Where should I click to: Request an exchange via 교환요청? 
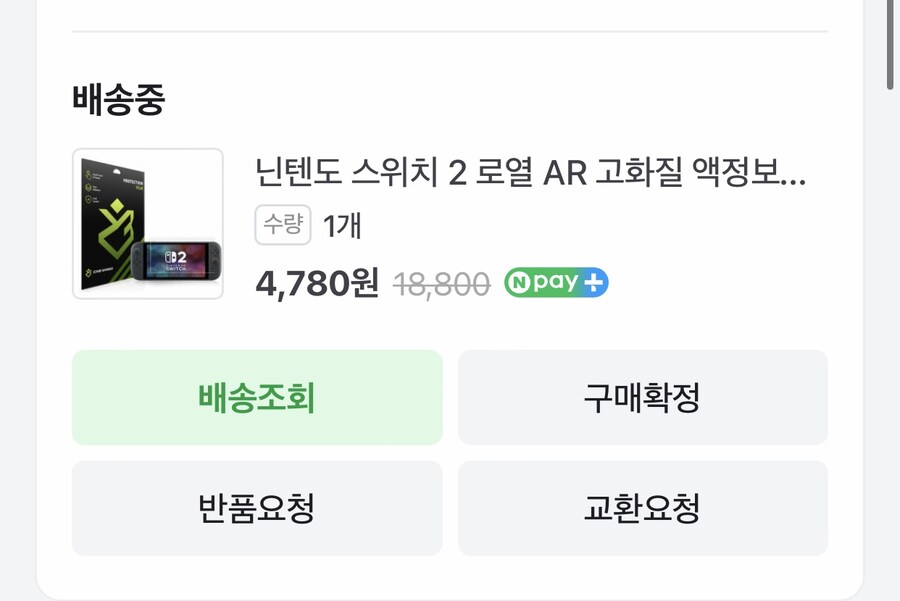pos(644,508)
